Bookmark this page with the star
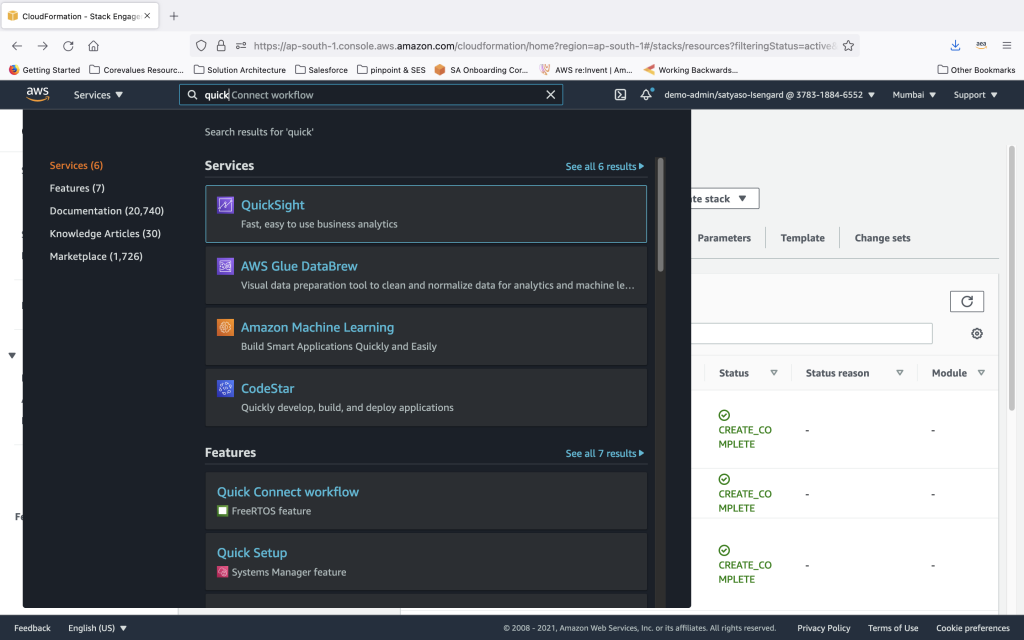Screen dimensions: 1024x640 point(848,46)
